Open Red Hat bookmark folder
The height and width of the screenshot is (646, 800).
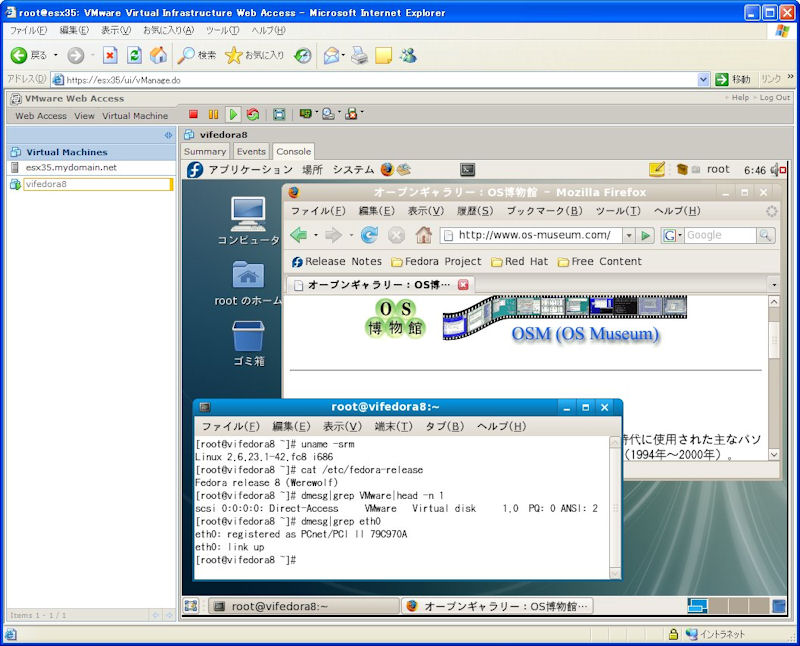pyautogui.click(x=519, y=262)
